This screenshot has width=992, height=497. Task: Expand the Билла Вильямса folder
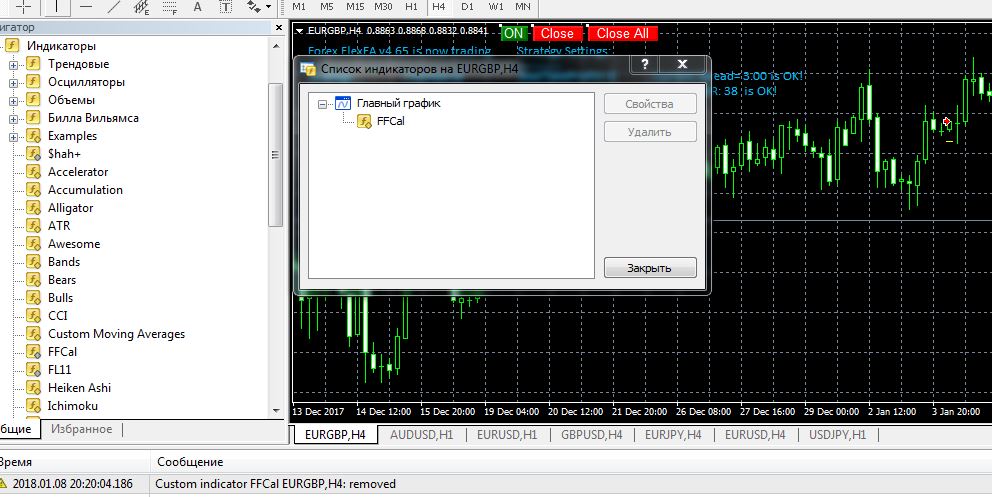(x=13, y=119)
